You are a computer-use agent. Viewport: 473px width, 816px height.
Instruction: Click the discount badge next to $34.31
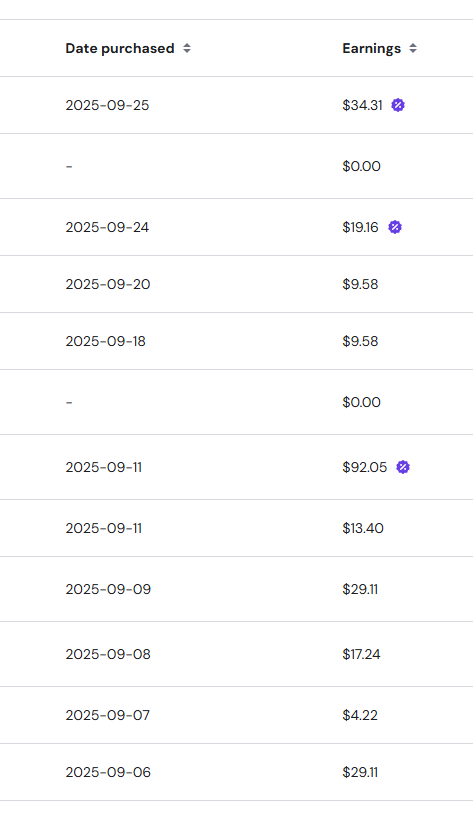398,105
